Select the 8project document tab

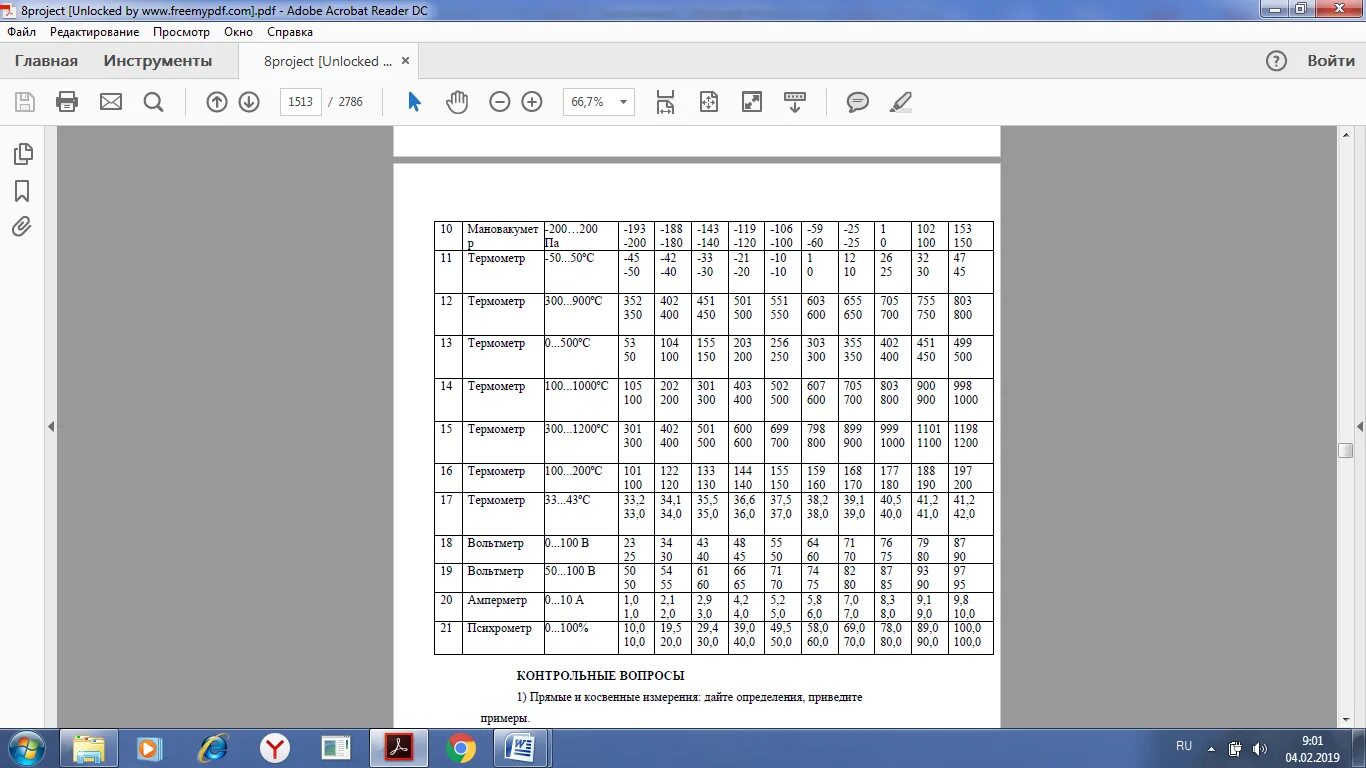(x=328, y=61)
